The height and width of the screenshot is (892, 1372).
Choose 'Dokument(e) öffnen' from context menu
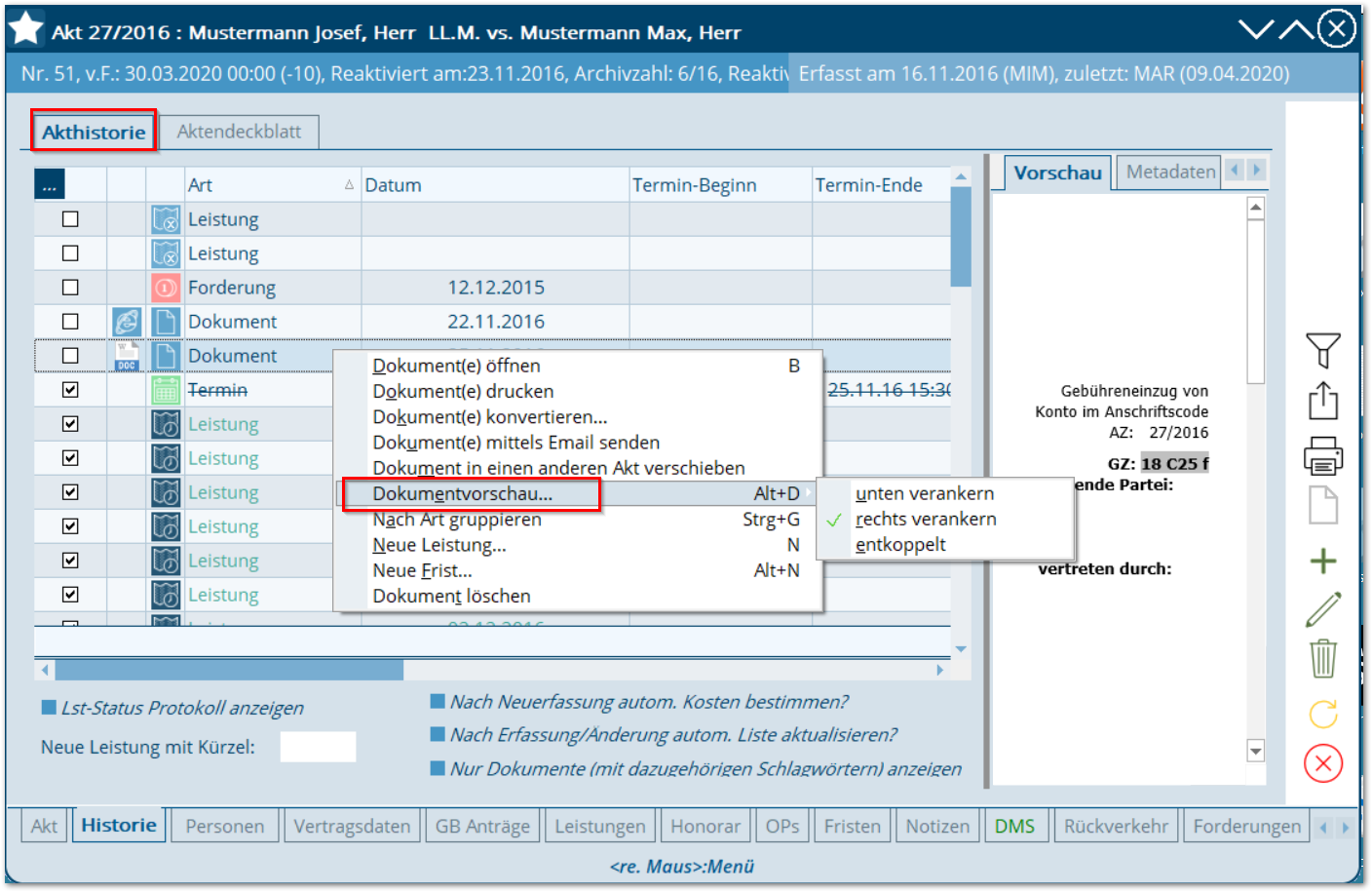pyautogui.click(x=456, y=366)
